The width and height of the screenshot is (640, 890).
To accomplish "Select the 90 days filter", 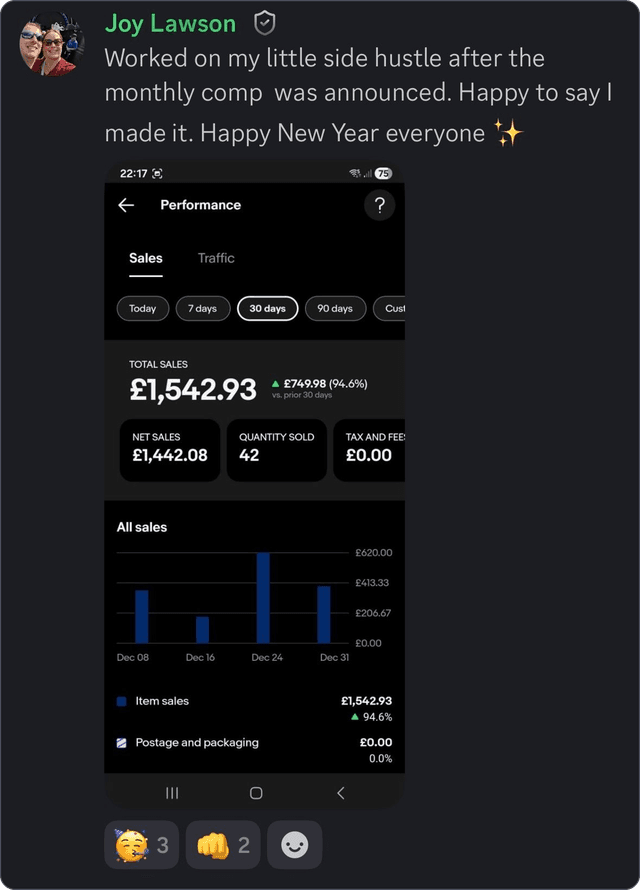I will [x=335, y=309].
